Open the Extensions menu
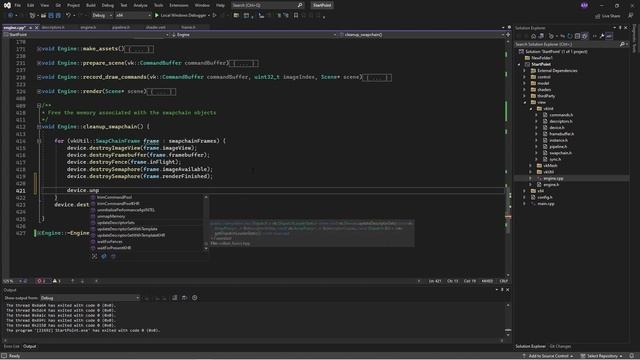The width and height of the screenshot is (640, 360). [179, 5]
